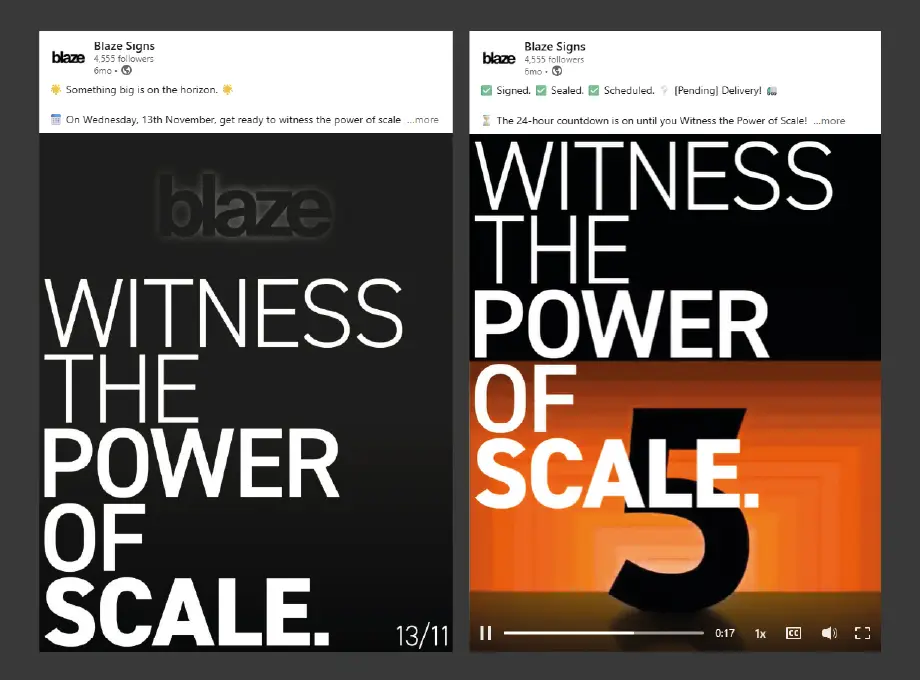Open Blaze Signs page from right post
The image size is (920, 680).
point(555,46)
